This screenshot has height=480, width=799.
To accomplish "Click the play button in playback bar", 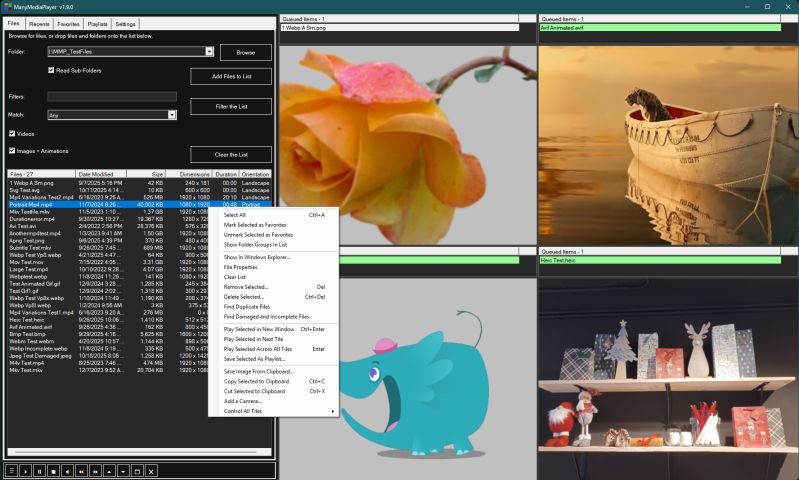I will [25, 471].
